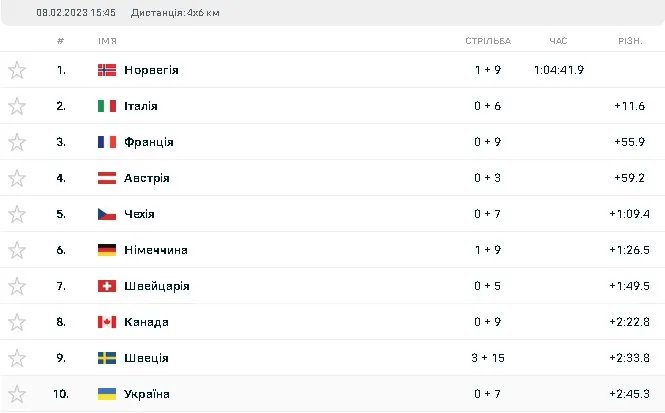Viewport: 665px width, 413px height.
Task: Toggle favorite star for Італія
Action: coord(17,106)
